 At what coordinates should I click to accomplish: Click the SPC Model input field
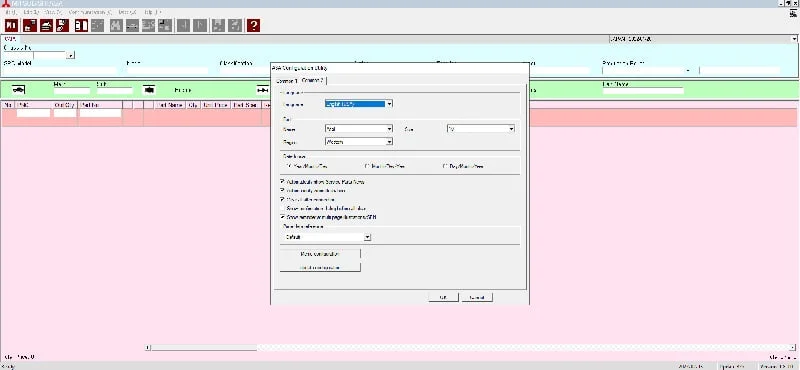coord(60,70)
